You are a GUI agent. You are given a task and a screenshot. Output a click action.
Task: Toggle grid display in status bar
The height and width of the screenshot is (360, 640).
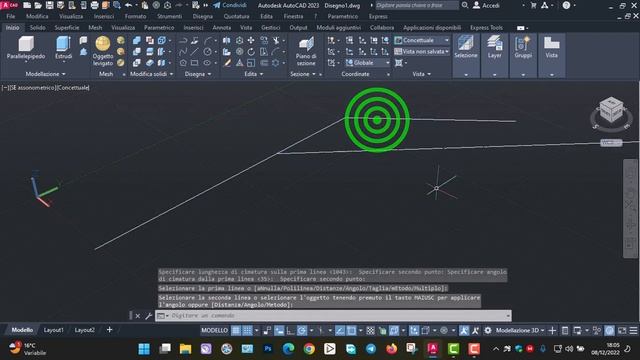pyautogui.click(x=236, y=331)
